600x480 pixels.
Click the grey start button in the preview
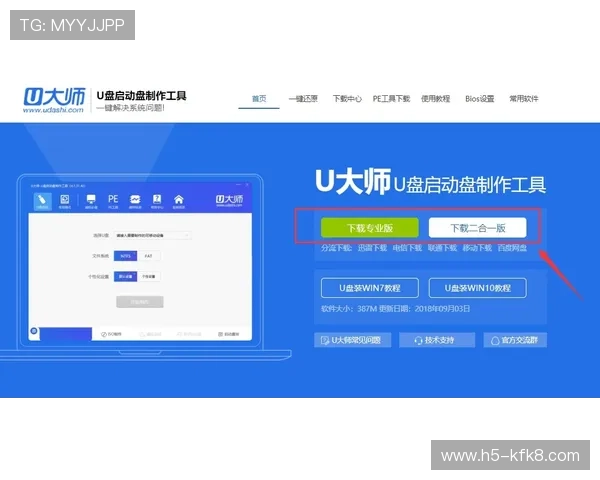point(140,302)
